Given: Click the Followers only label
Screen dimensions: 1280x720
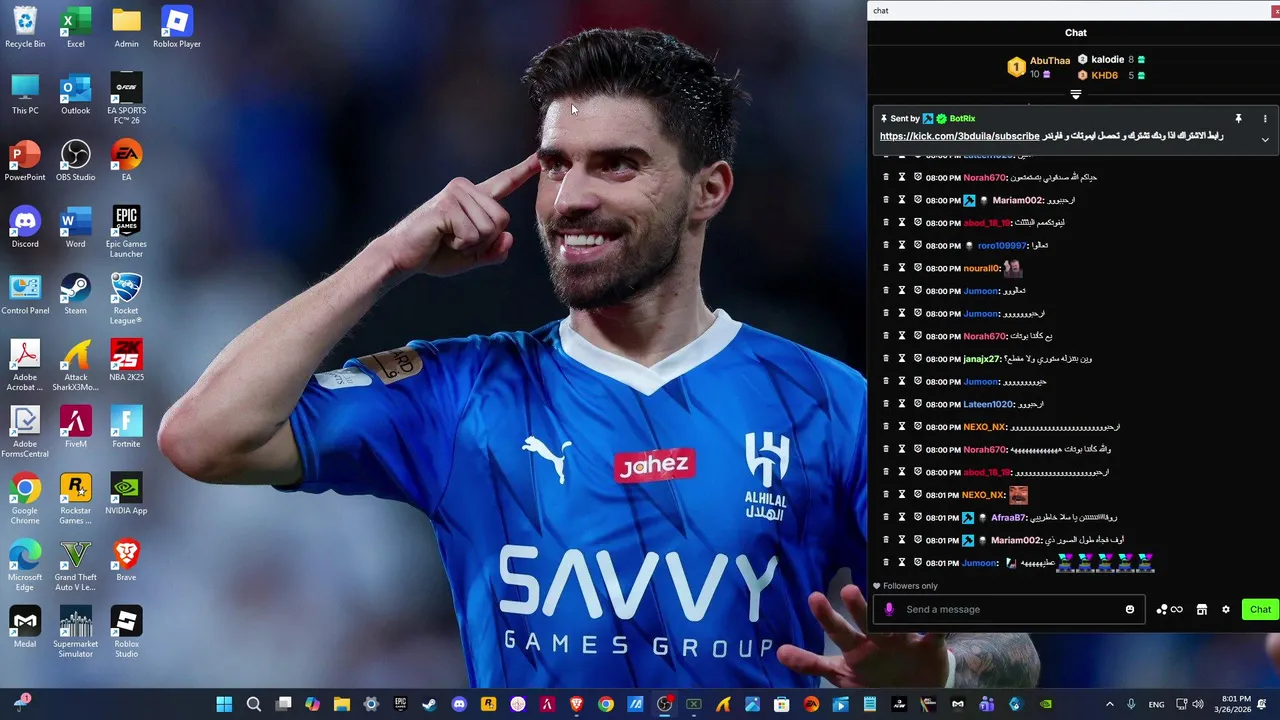Looking at the screenshot, I should coord(910,586).
